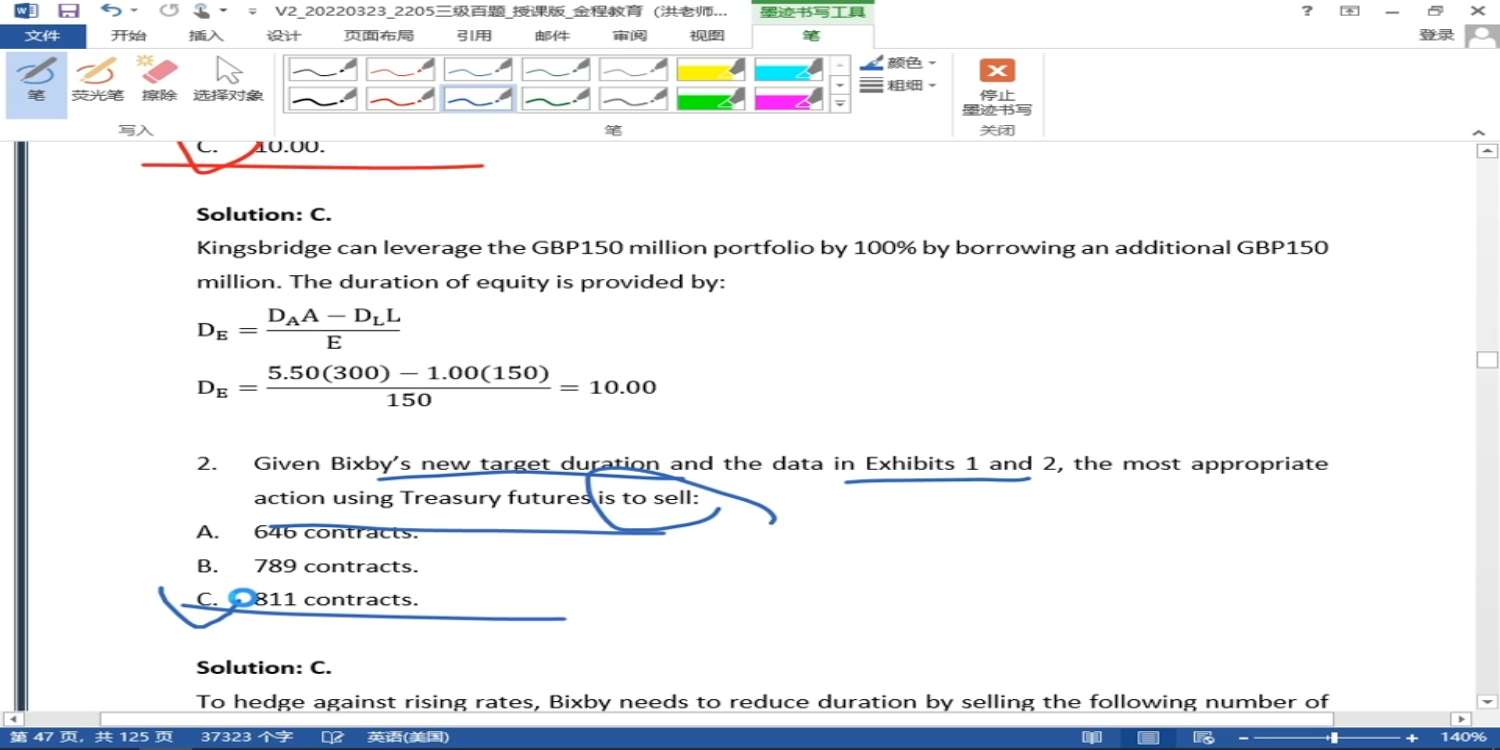Screen dimensions: 1500x750
Task: Click the Undo arrow in quick access
Action: pos(110,11)
